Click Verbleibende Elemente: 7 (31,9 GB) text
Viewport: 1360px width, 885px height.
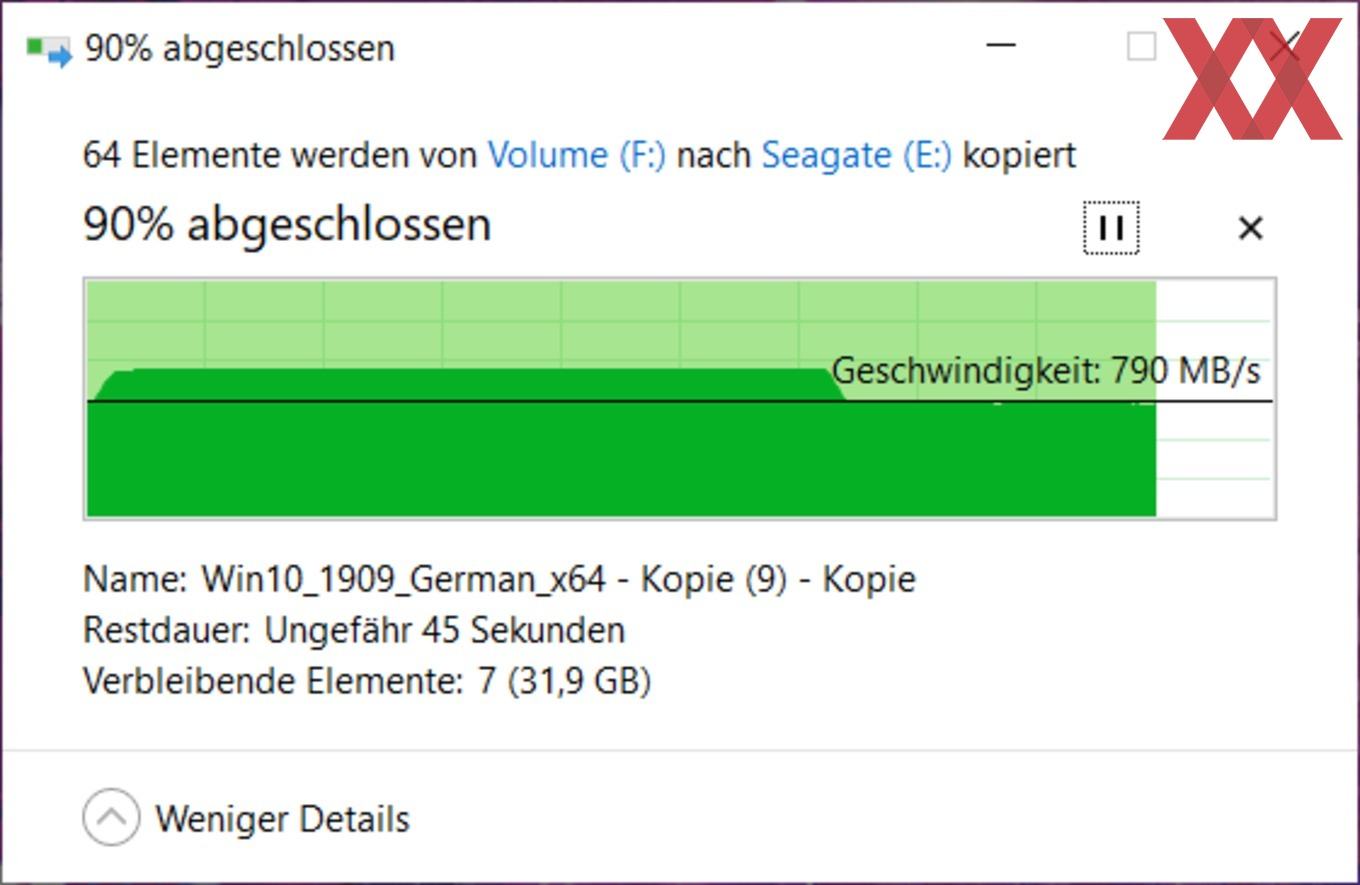pyautogui.click(x=367, y=681)
